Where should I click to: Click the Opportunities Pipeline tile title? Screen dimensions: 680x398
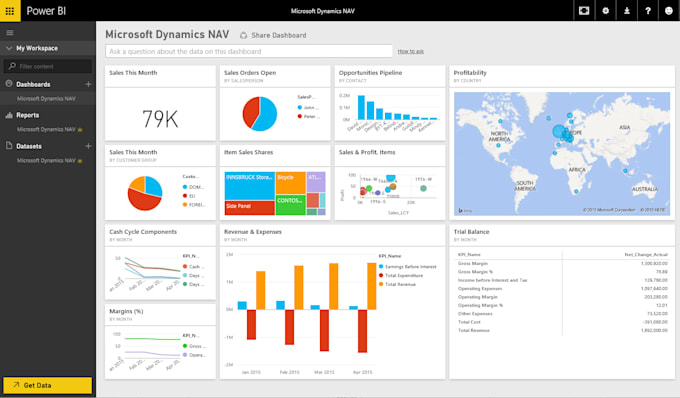[x=370, y=72]
